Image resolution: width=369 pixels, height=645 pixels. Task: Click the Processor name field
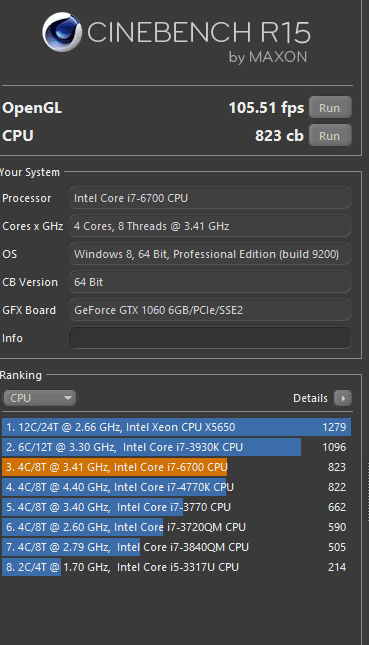[x=210, y=198]
